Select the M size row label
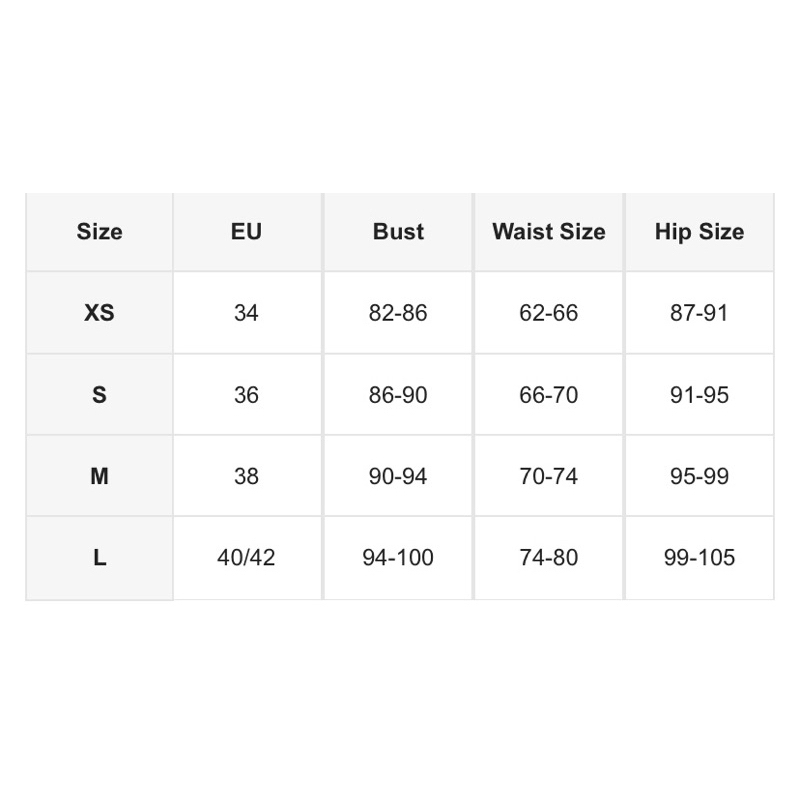 point(99,476)
